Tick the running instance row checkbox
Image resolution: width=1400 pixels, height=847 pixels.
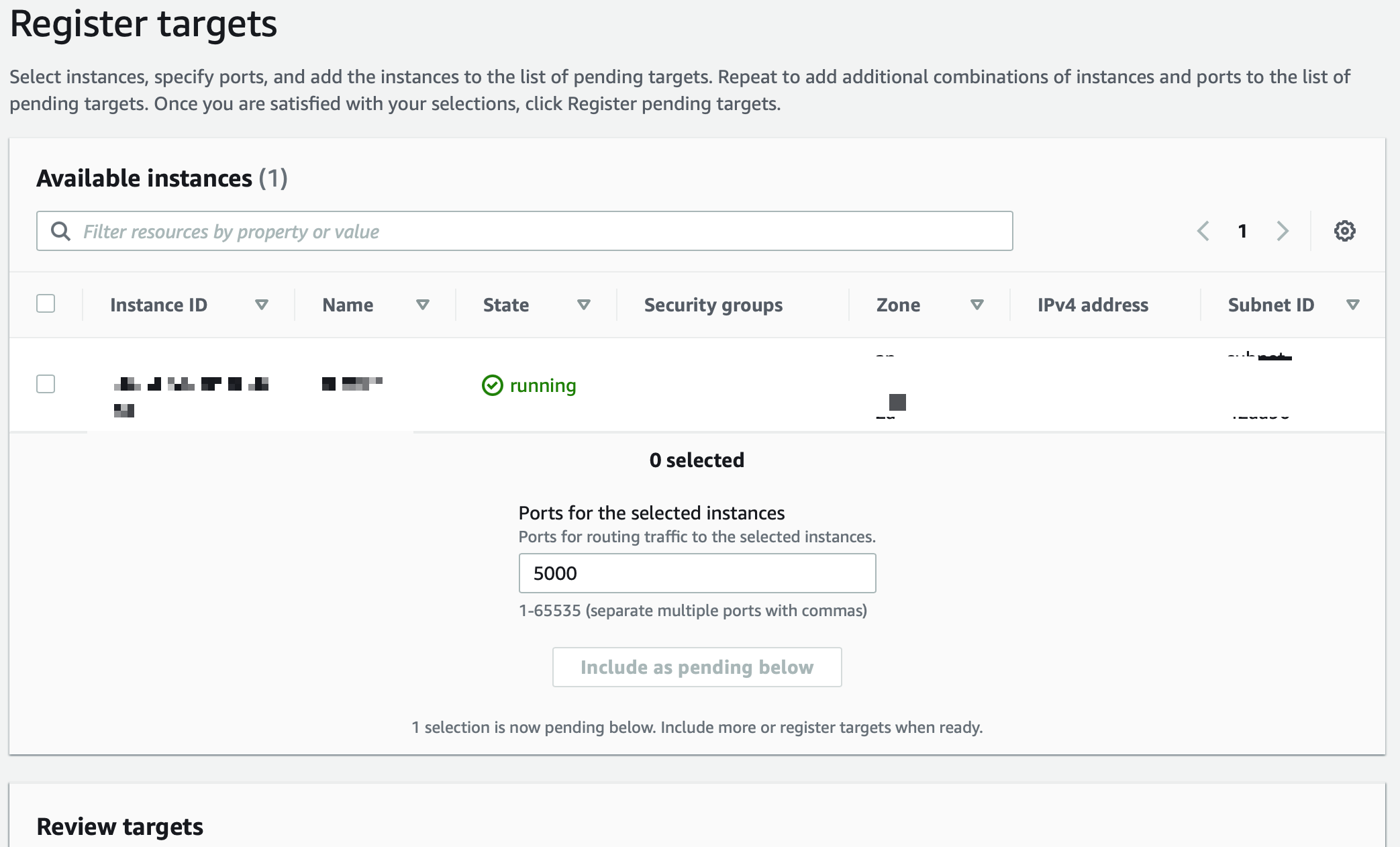46,384
